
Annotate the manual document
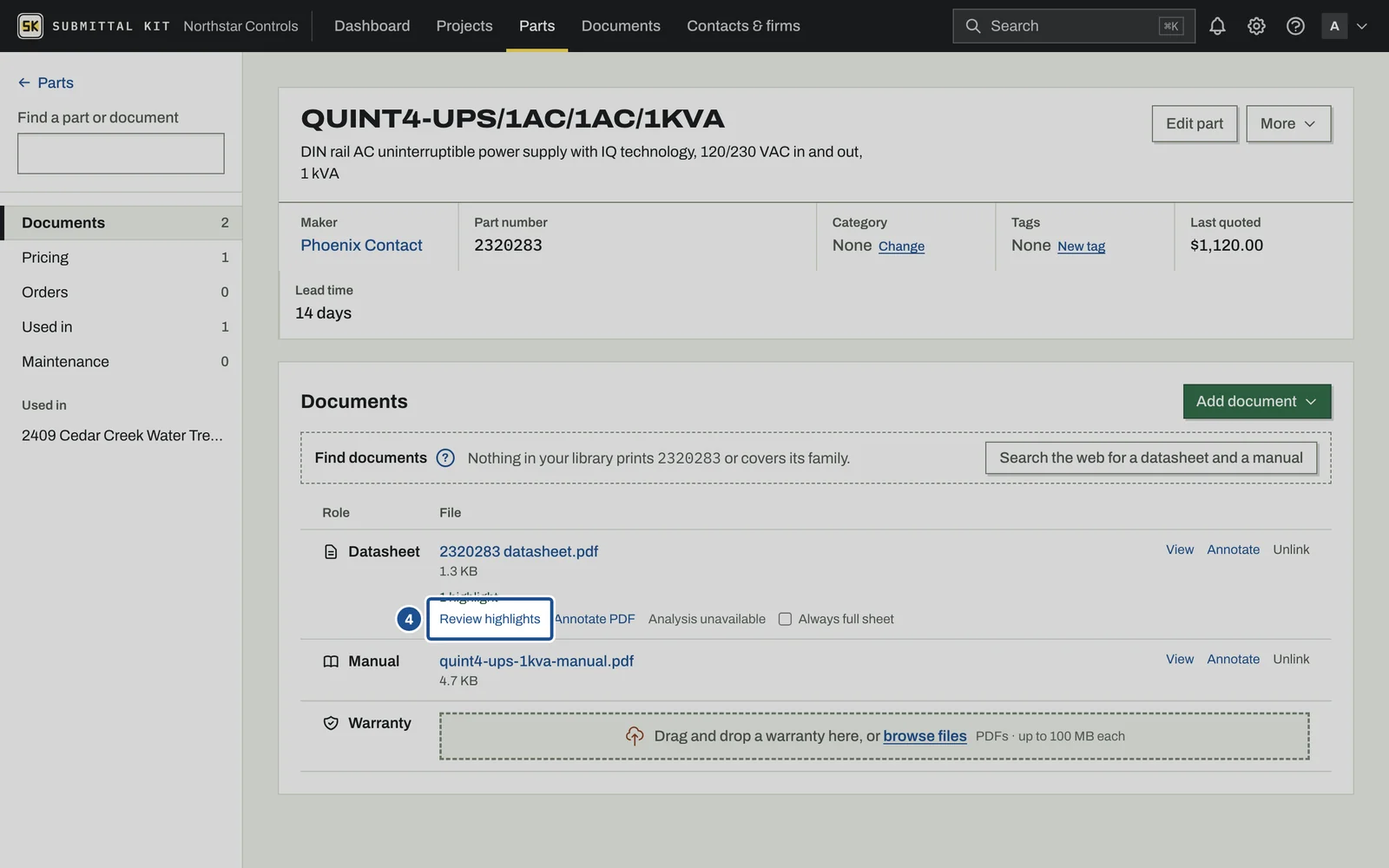[1233, 659]
